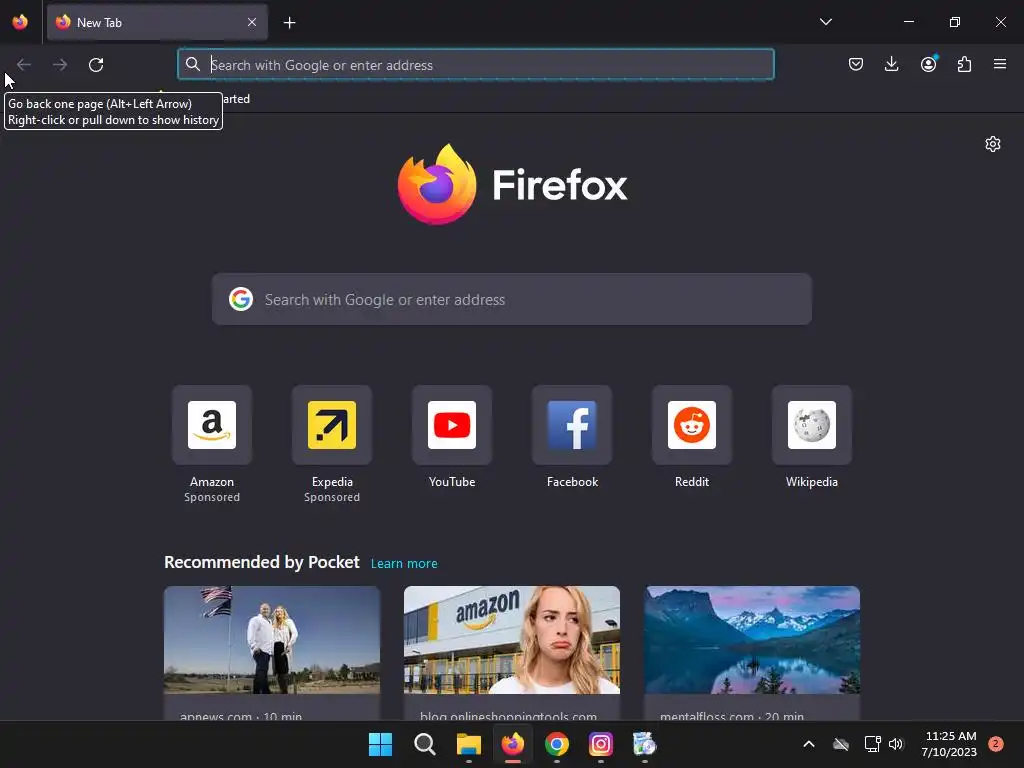Open the application hamburger menu
Screen dimensions: 1024x768
coord(1000,64)
